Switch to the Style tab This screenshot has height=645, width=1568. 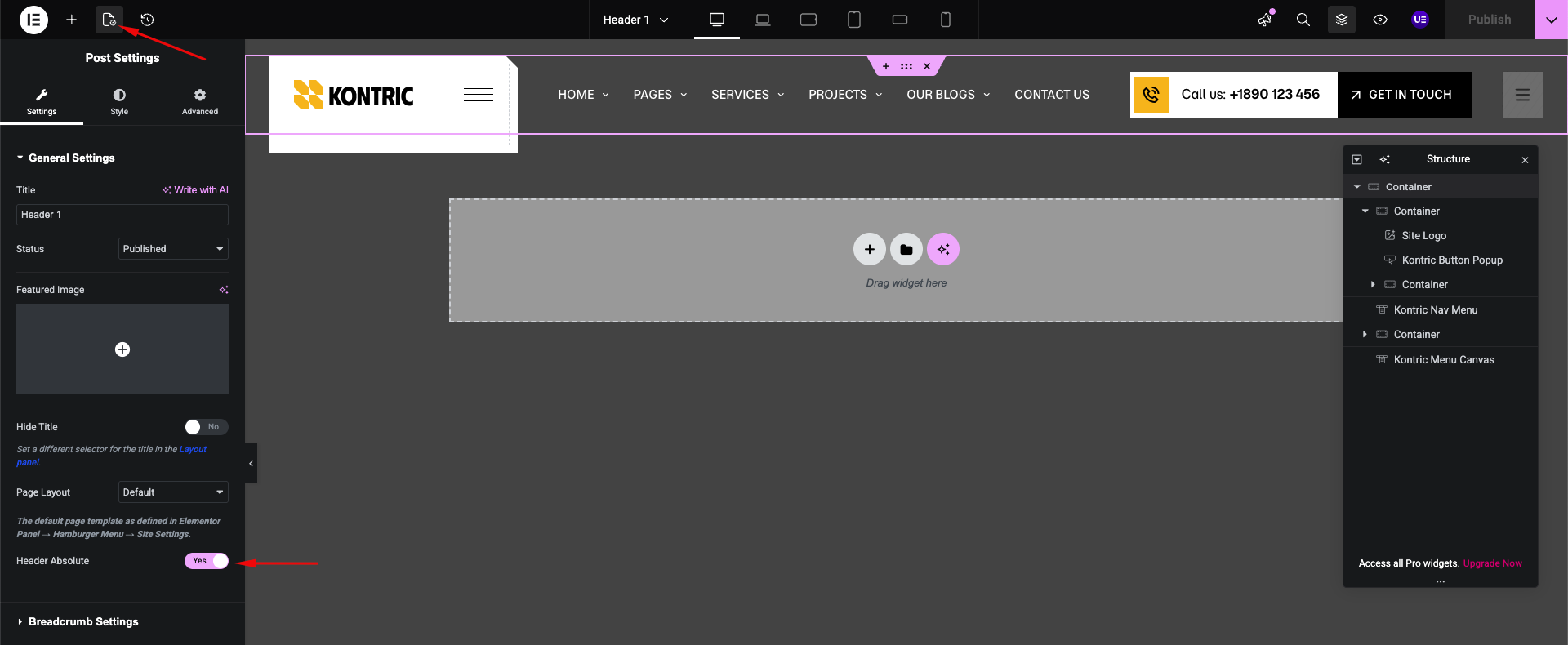[119, 101]
